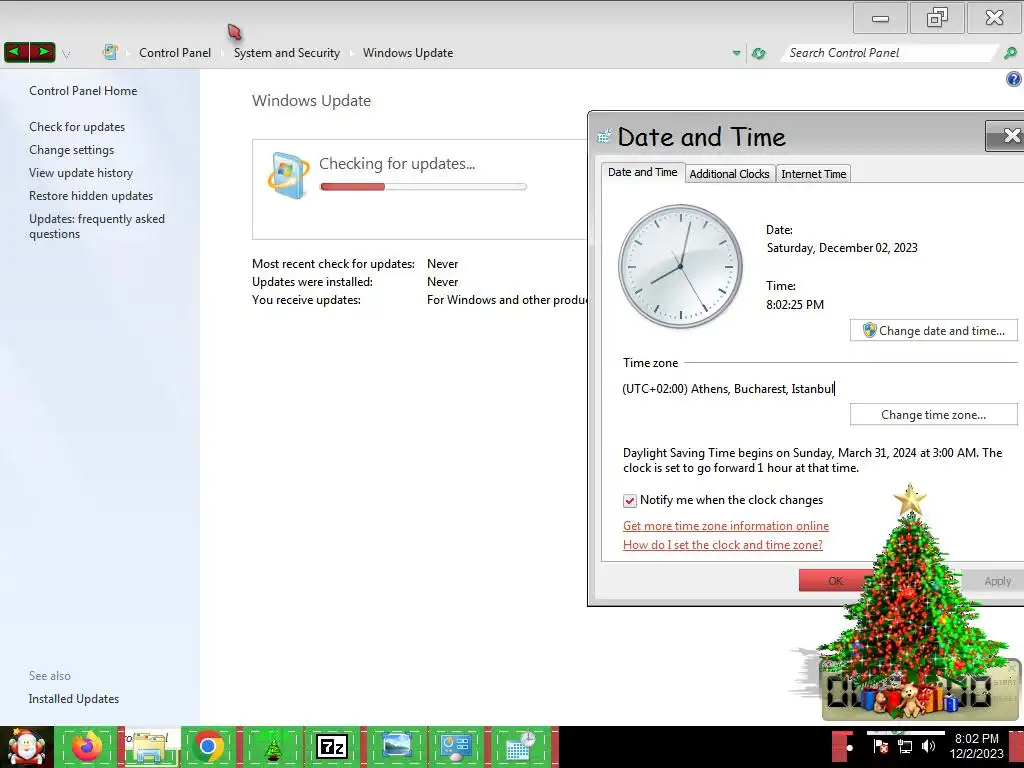The height and width of the screenshot is (768, 1024).
Task: Open How do I set the clock link
Action: click(723, 545)
